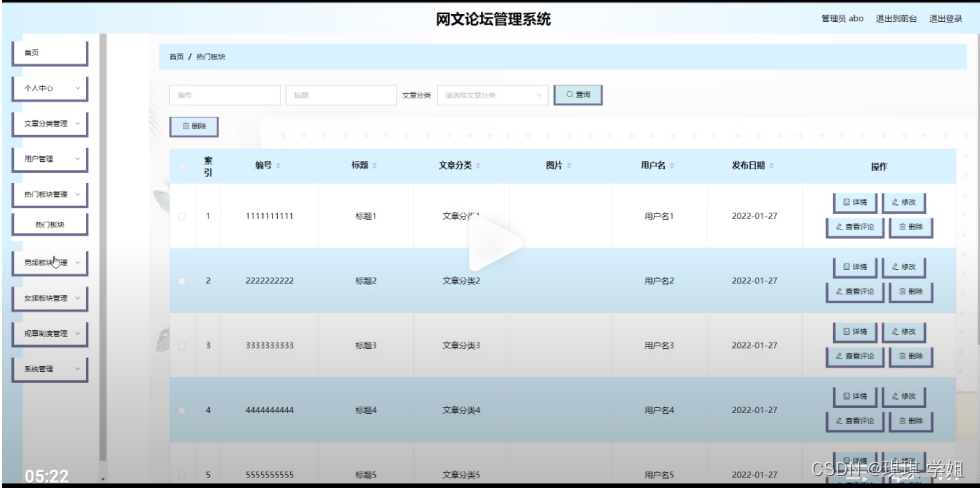Click 首页 in the breadcrumb
Image resolution: width=980 pixels, height=488 pixels.
(x=176, y=57)
